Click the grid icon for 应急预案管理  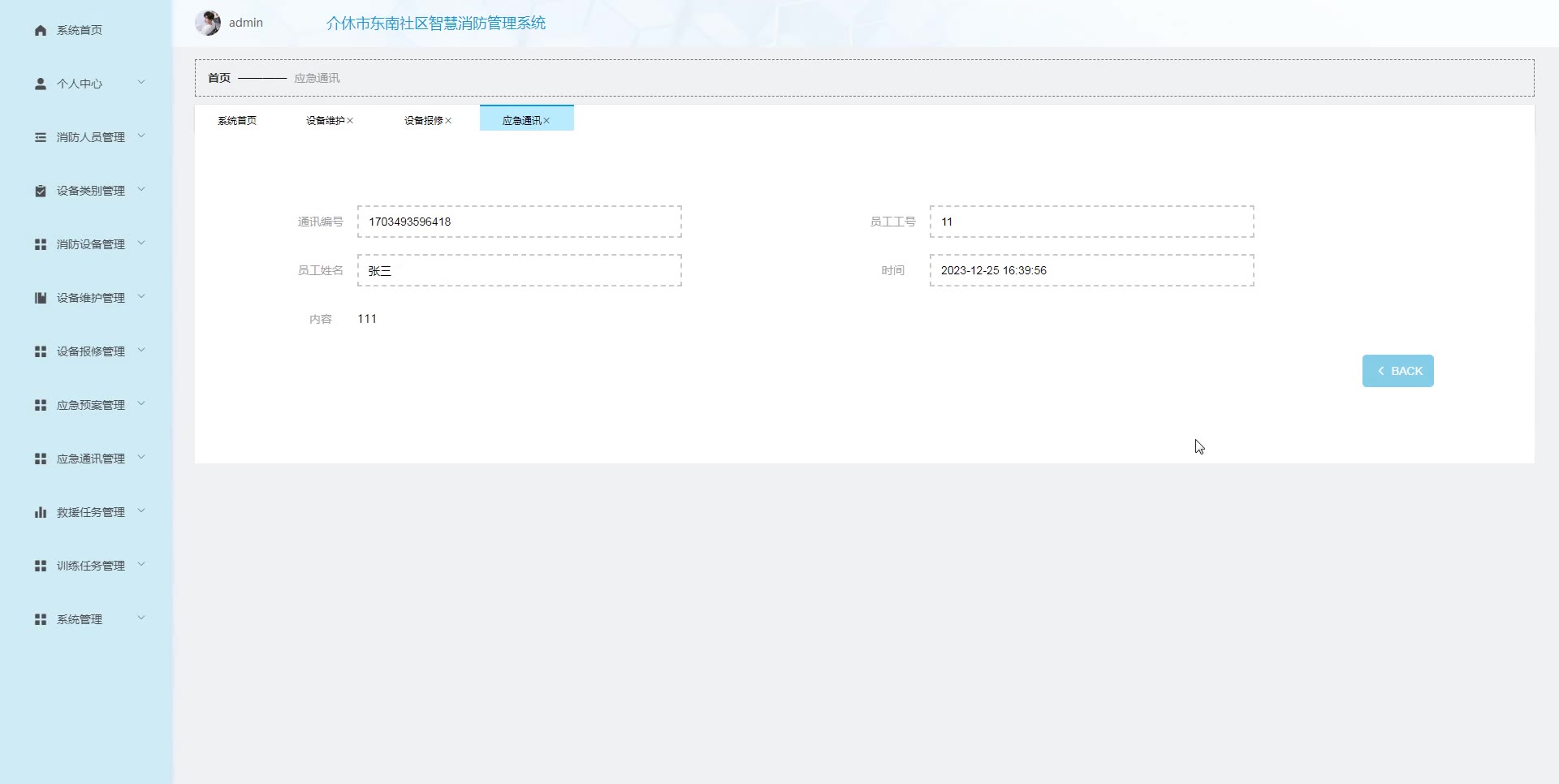tap(41, 405)
